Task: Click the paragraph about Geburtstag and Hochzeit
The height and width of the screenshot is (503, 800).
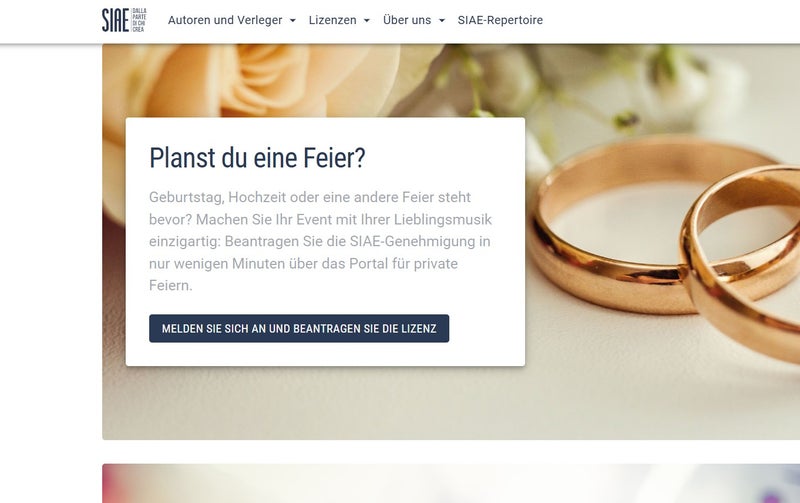Action: tap(320, 241)
